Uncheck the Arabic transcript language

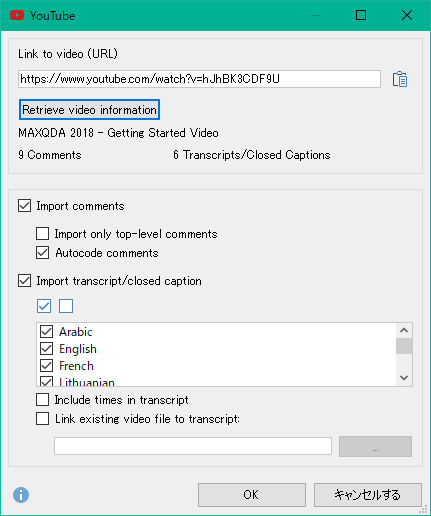click(47, 332)
